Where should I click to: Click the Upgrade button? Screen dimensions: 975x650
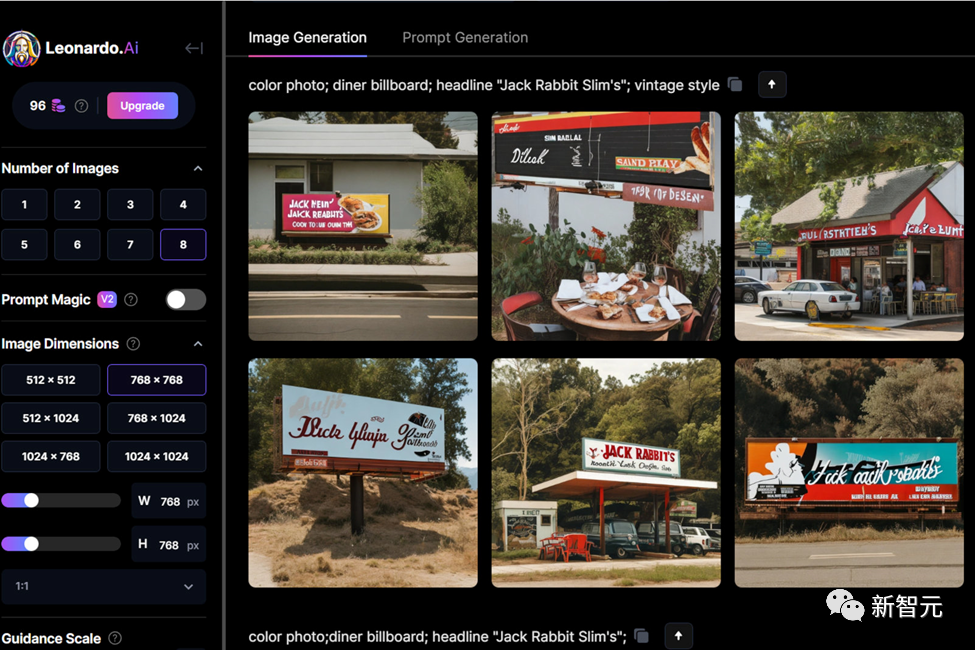coord(142,106)
